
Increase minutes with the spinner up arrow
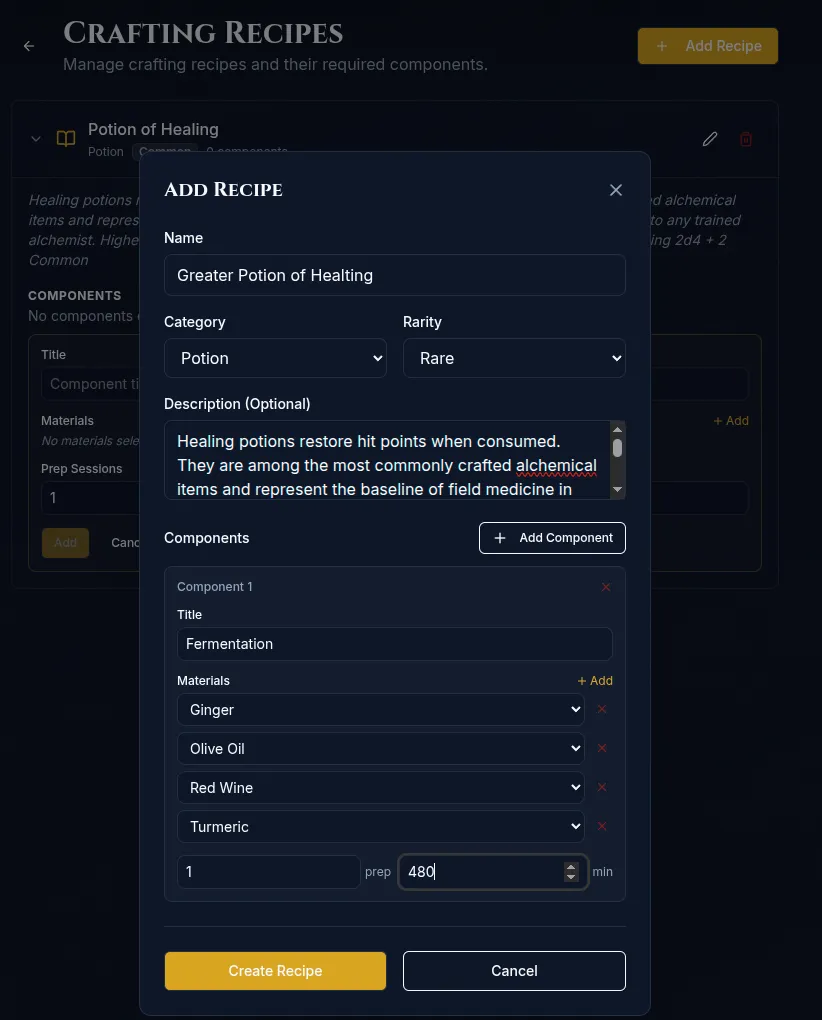pyautogui.click(x=571, y=867)
